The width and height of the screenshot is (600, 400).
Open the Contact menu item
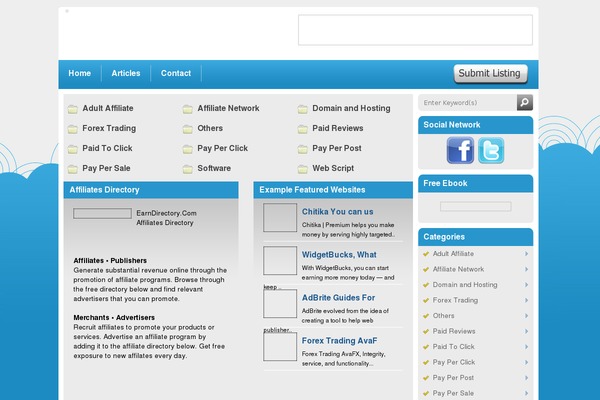(176, 73)
